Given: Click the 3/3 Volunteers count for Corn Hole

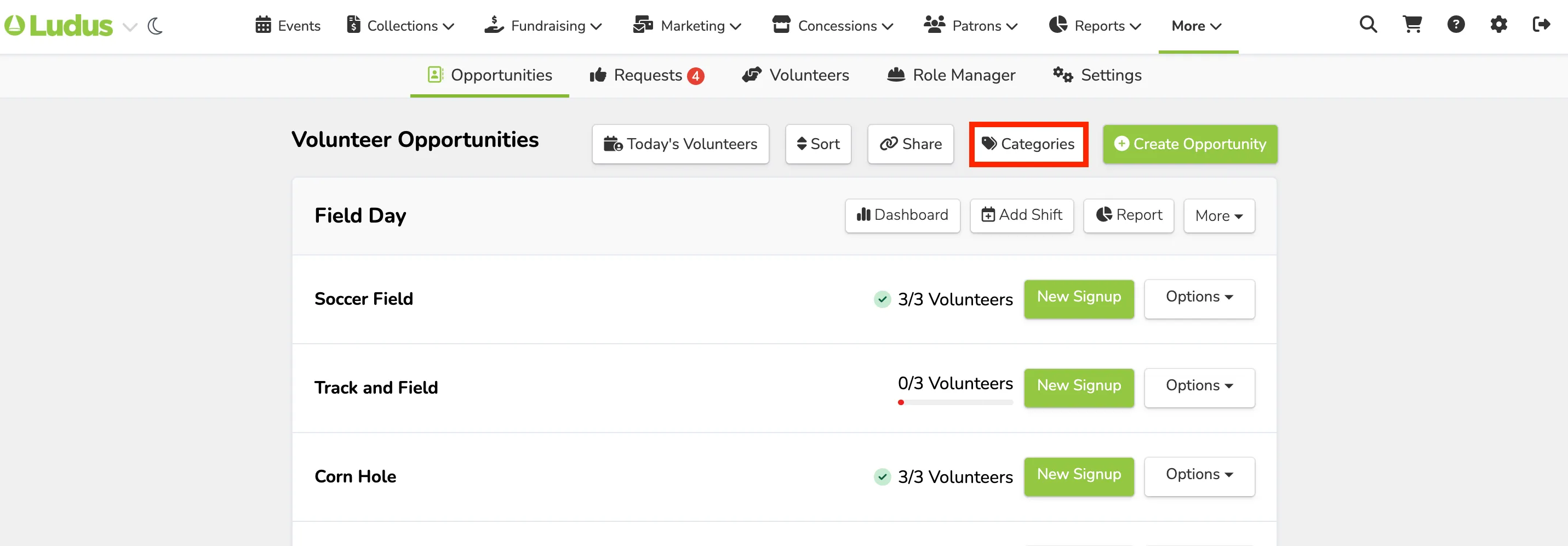Looking at the screenshot, I should point(955,477).
